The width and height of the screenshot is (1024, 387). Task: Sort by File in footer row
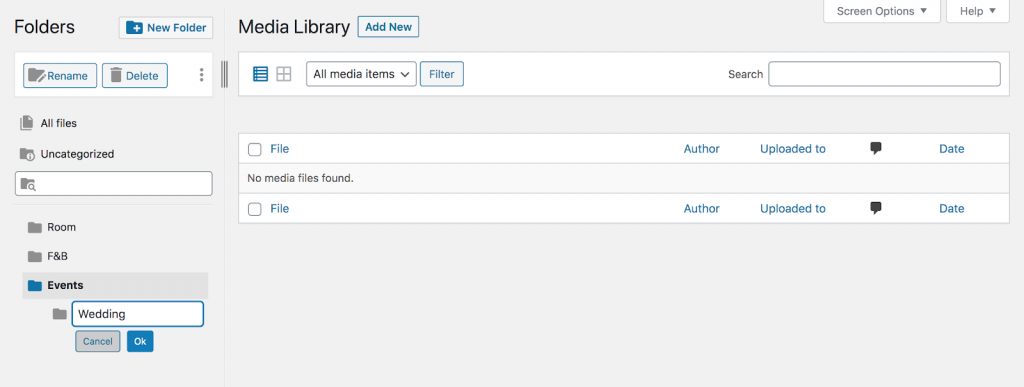pos(280,209)
